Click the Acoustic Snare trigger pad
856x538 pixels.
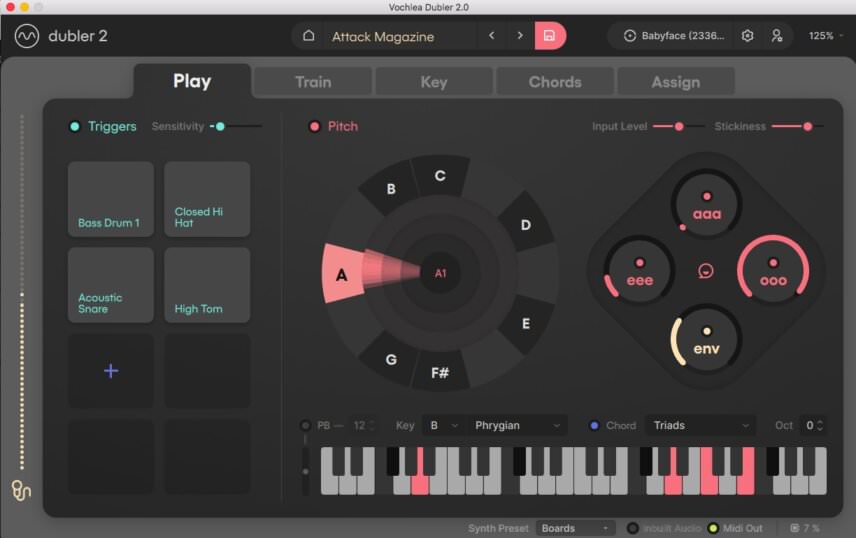[111, 285]
